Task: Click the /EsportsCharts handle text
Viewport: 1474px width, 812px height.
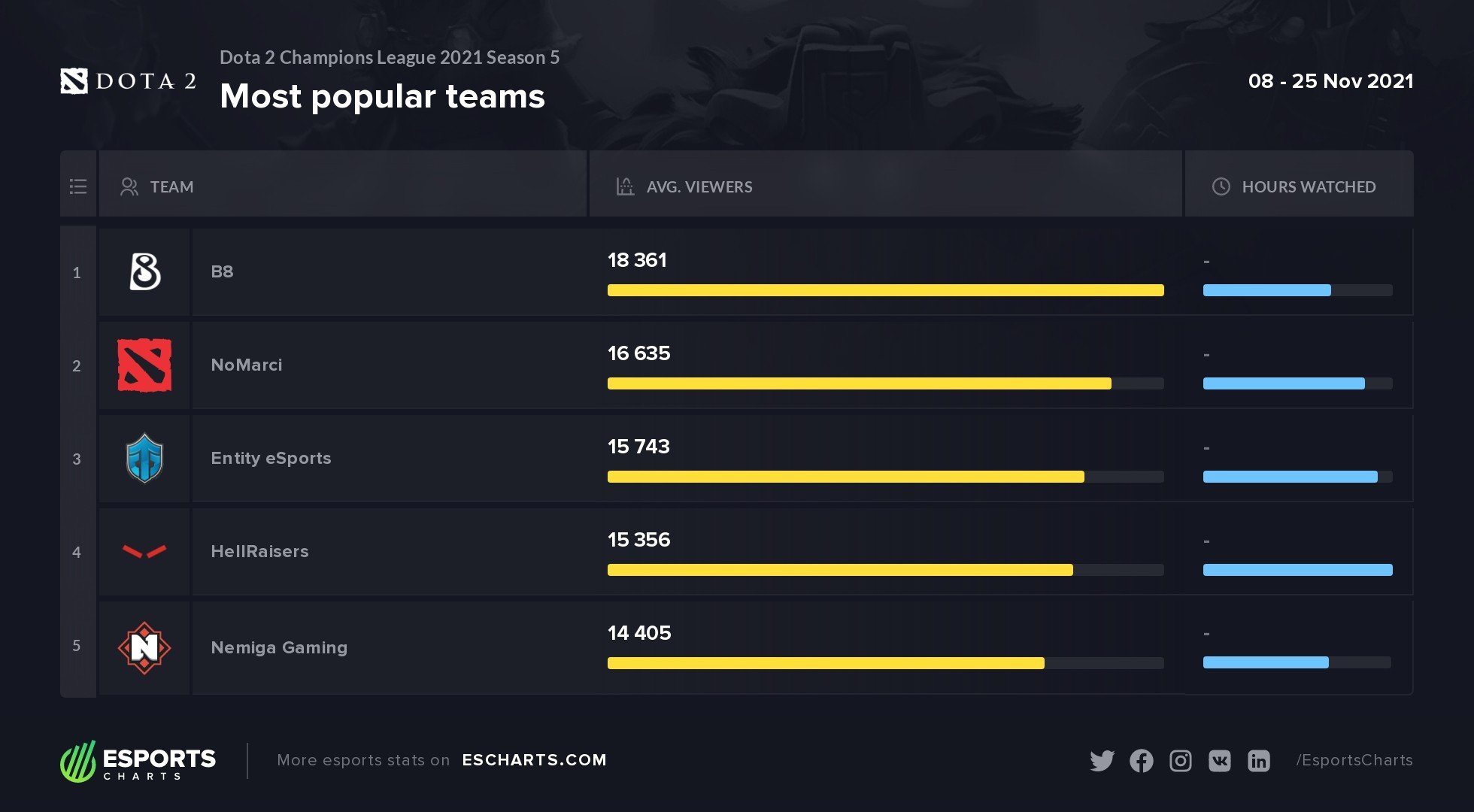Action: point(1354,760)
